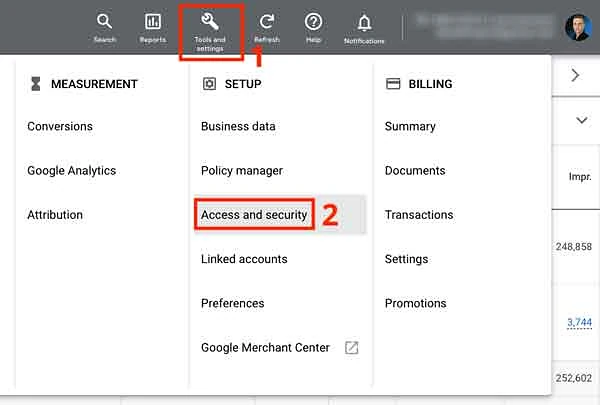Click the 248,858 table value
This screenshot has width=600, height=405.
coord(574,247)
